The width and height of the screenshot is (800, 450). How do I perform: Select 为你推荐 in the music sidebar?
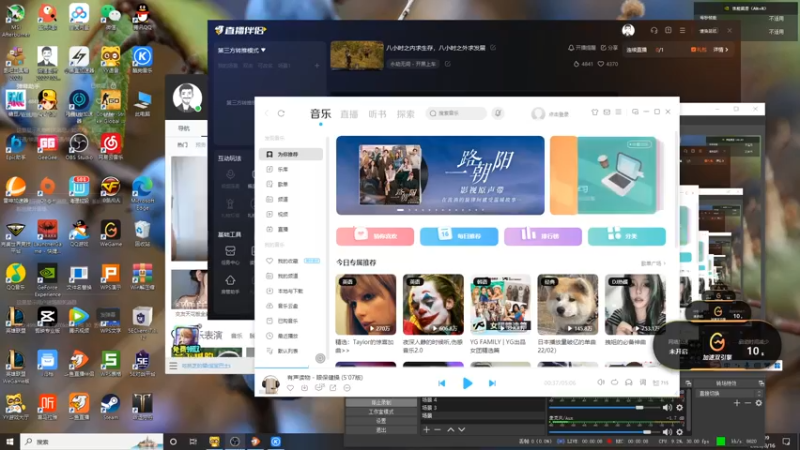[291, 154]
